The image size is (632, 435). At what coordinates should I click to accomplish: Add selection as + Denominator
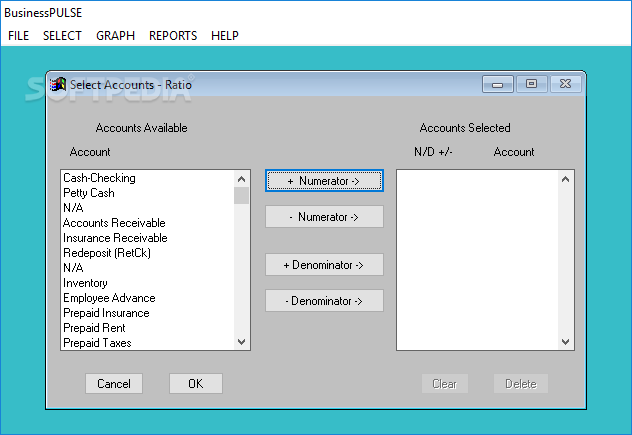324,264
